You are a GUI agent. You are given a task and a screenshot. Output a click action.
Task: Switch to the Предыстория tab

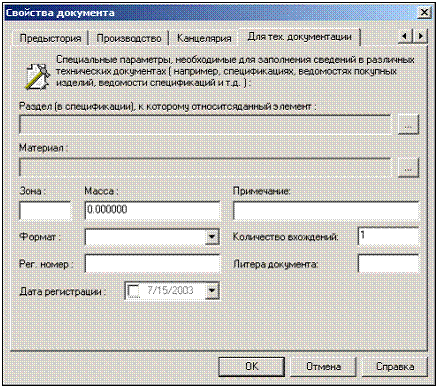(x=50, y=38)
